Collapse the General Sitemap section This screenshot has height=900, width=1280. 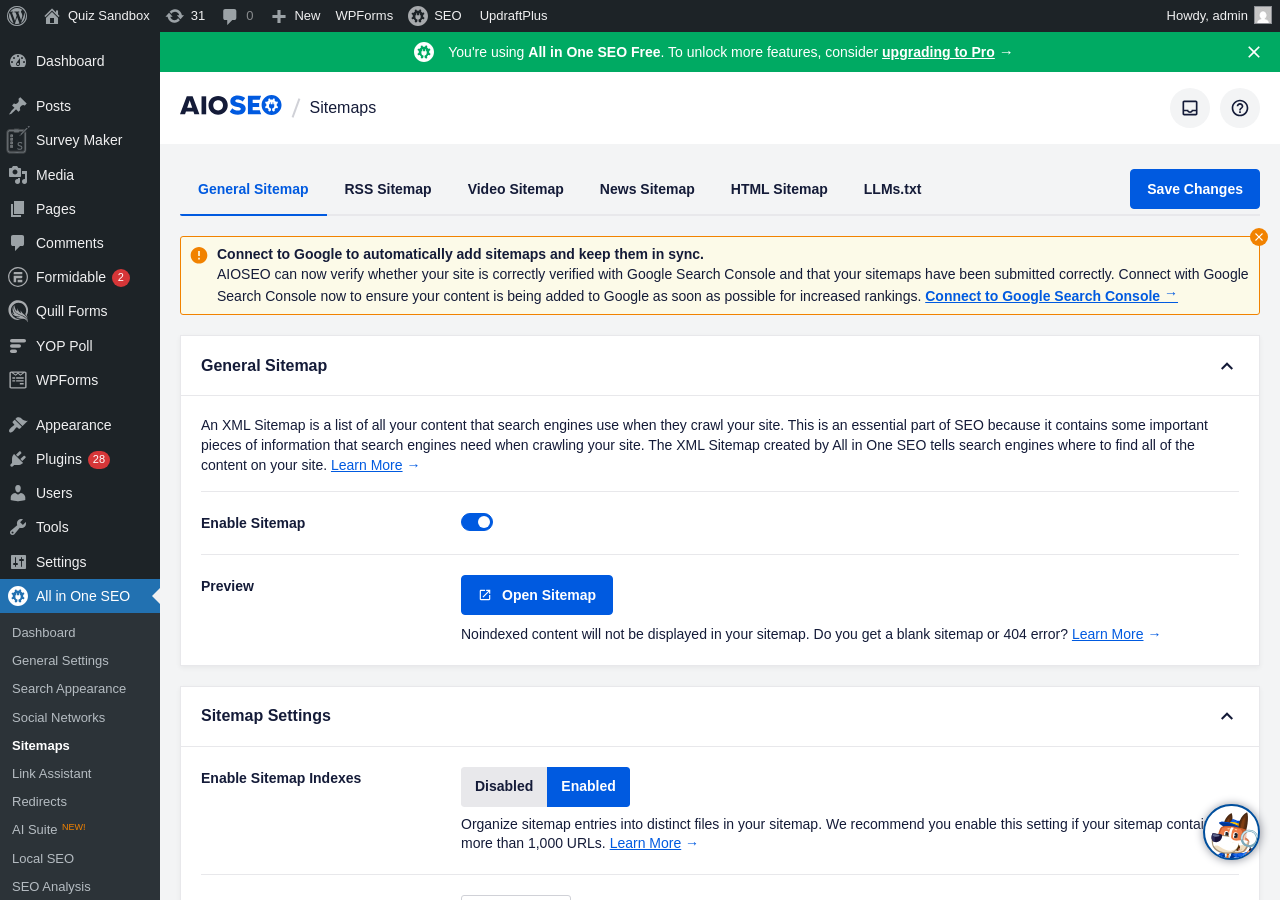click(1227, 366)
